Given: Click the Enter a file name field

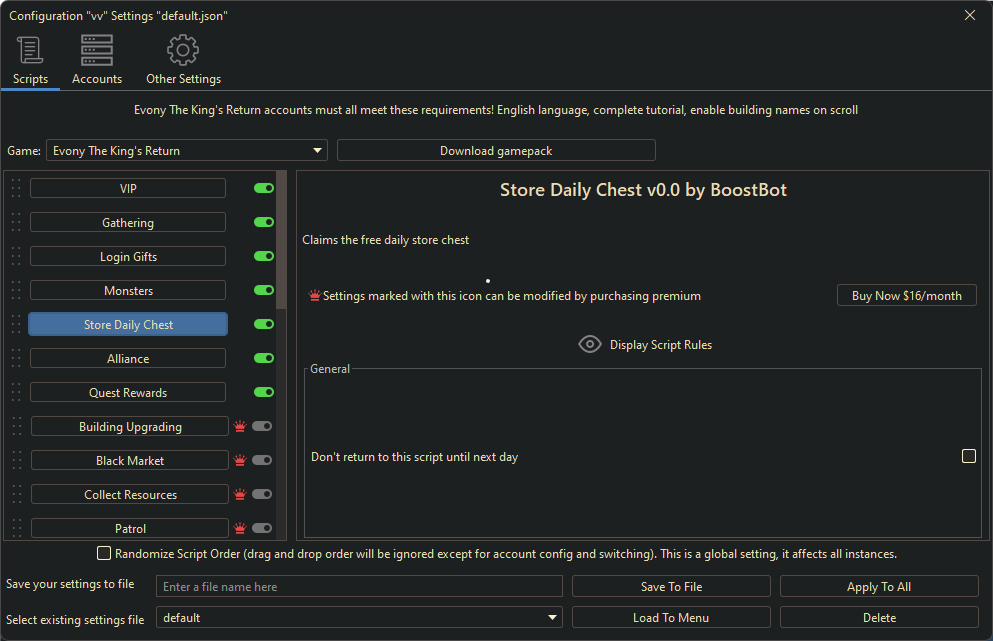Looking at the screenshot, I should [x=359, y=587].
